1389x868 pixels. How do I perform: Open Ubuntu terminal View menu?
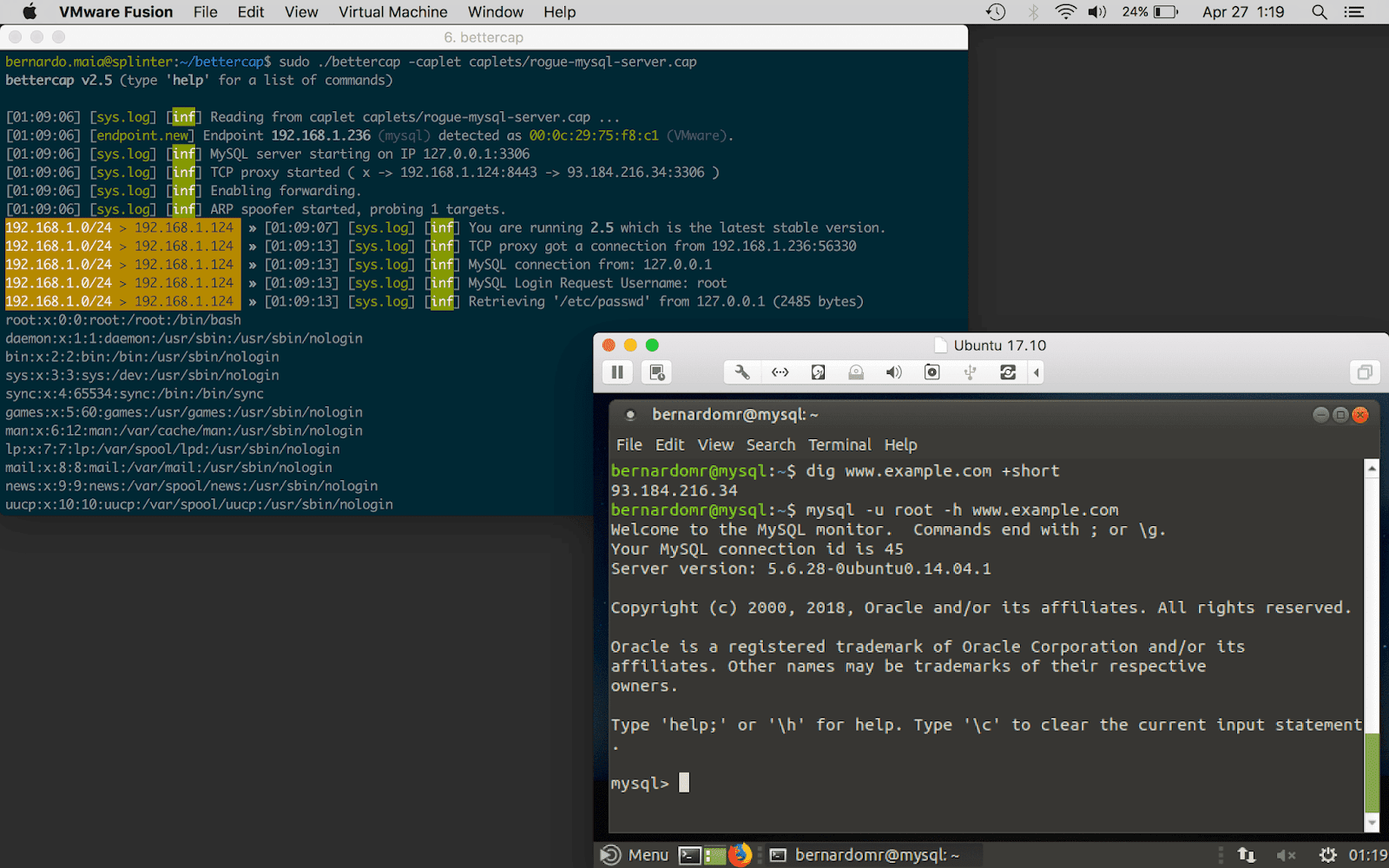(715, 444)
